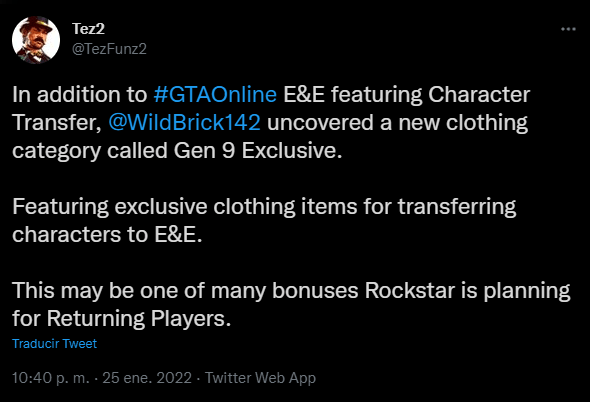Follow the #GTAOnline hashtag link
This screenshot has width=590, height=402.
point(215,94)
